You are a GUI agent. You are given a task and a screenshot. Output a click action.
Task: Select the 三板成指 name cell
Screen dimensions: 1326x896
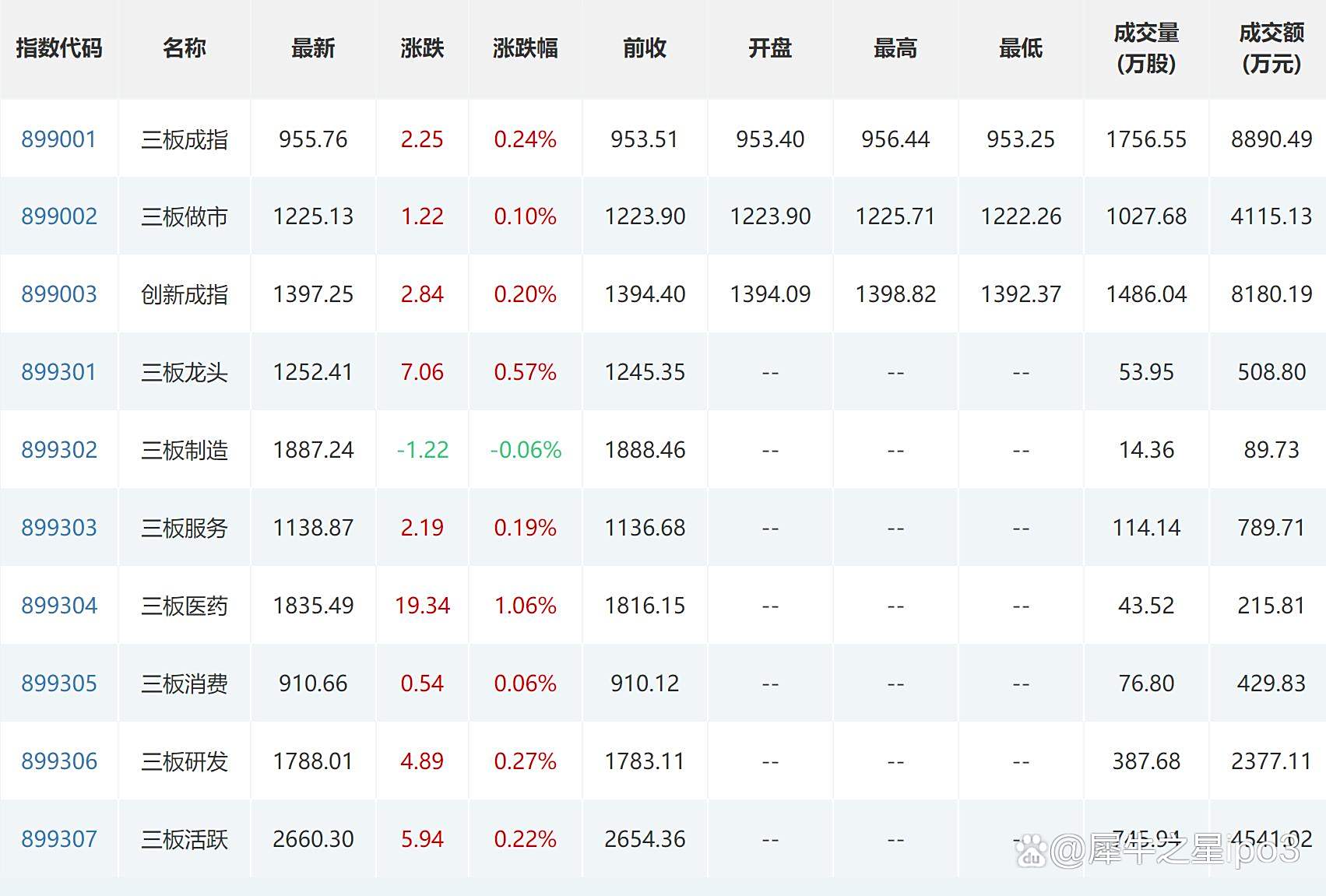click(184, 139)
